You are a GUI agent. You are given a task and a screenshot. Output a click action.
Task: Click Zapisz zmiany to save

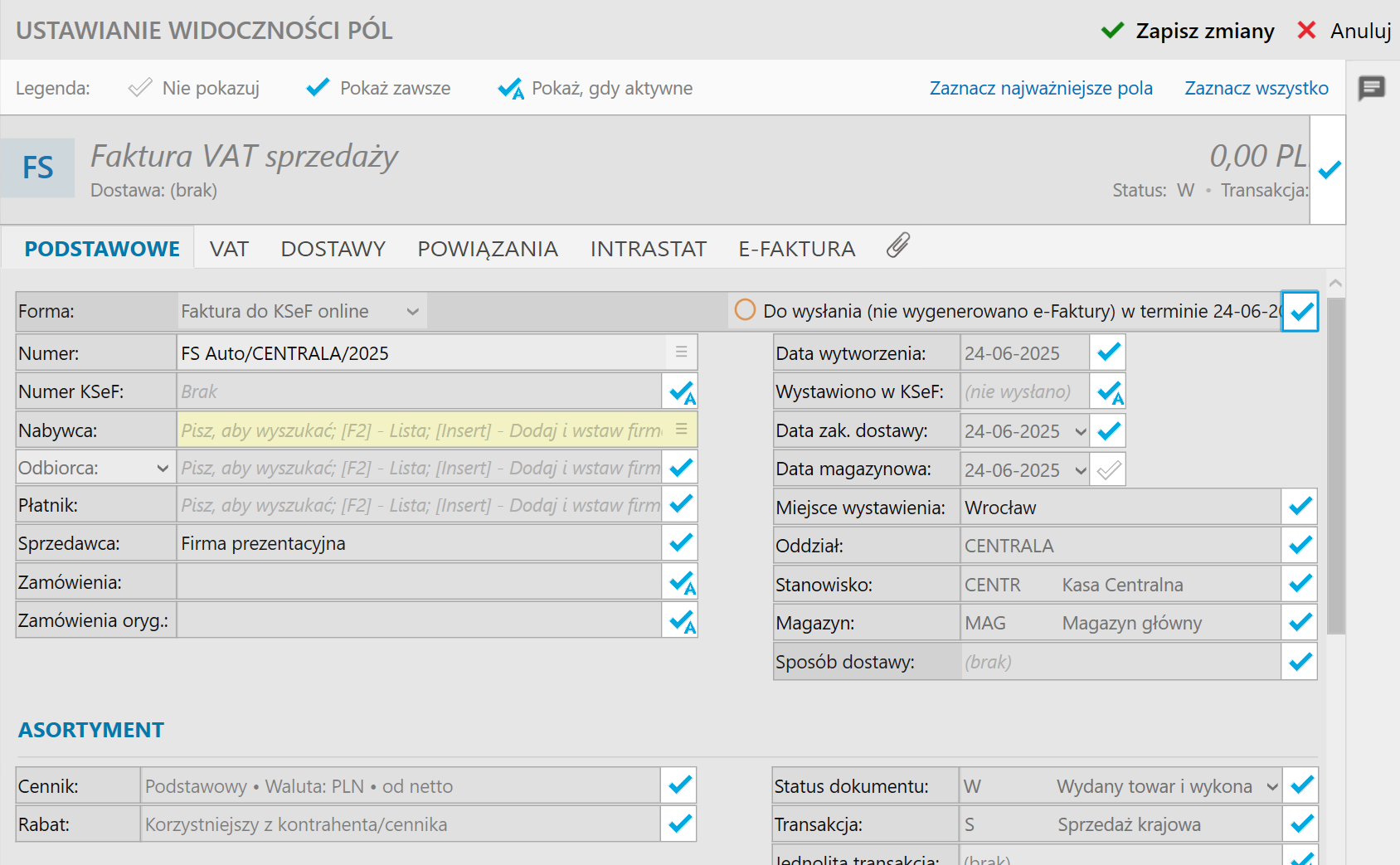tap(1188, 32)
